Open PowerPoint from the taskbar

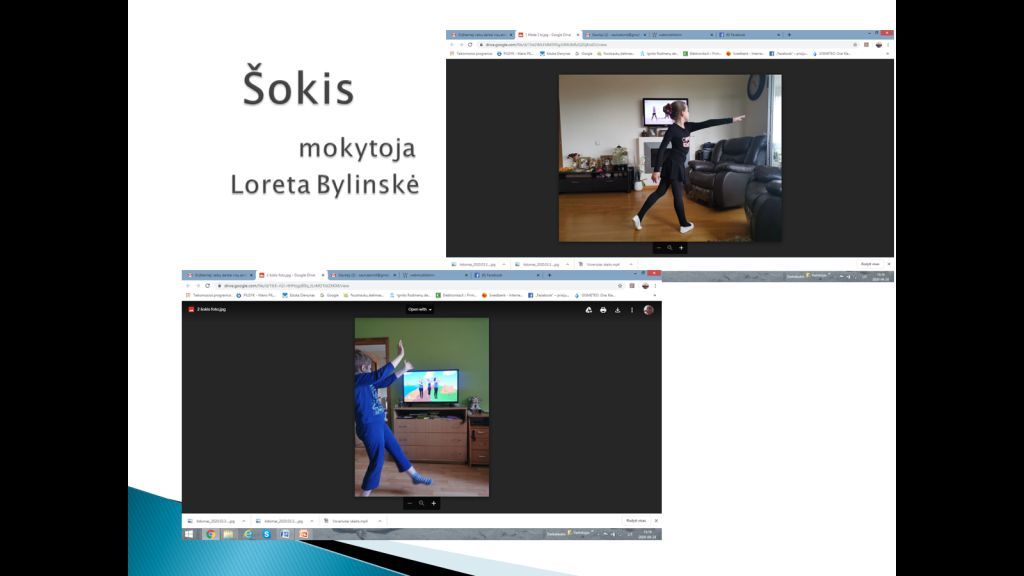(304, 534)
